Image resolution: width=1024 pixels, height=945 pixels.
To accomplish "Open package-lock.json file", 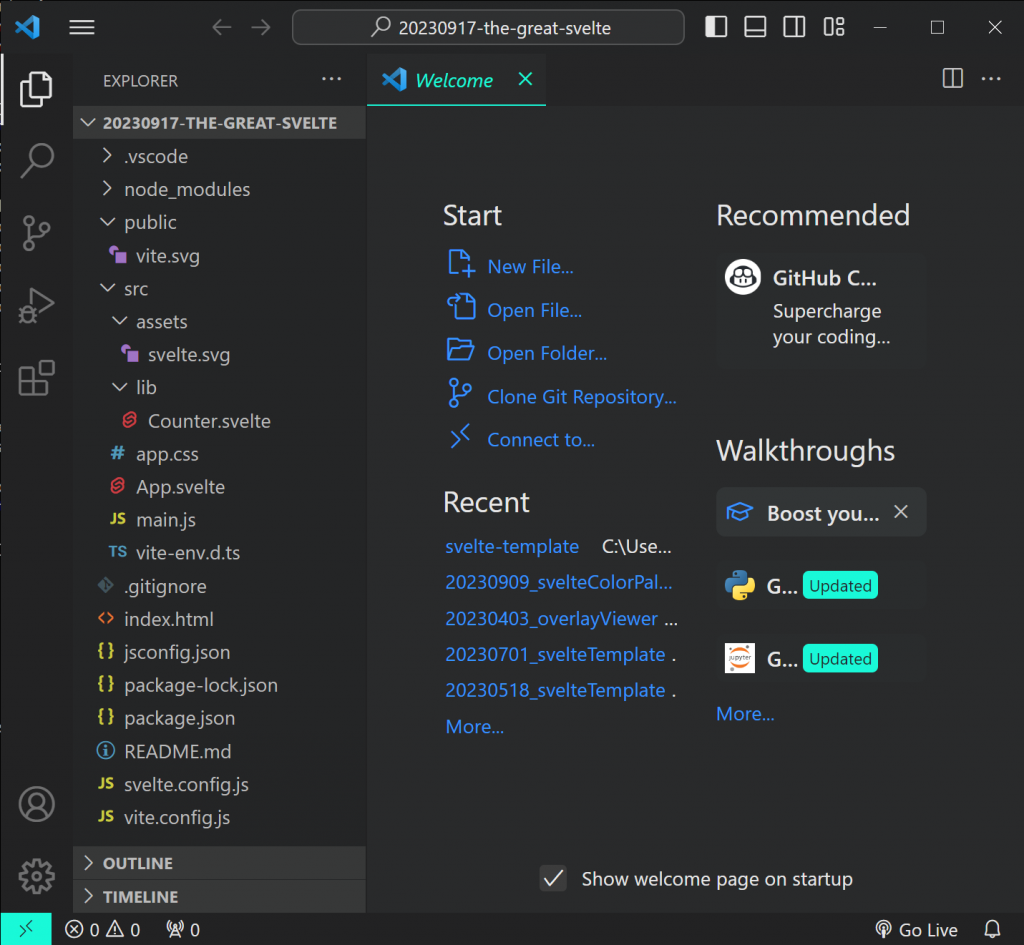I will pyautogui.click(x=219, y=685).
